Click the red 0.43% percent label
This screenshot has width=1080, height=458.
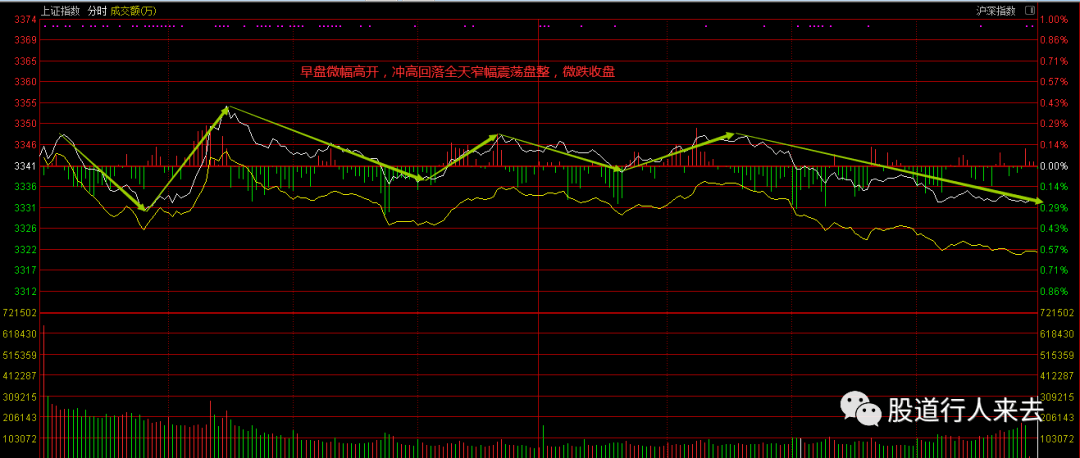tap(1053, 103)
